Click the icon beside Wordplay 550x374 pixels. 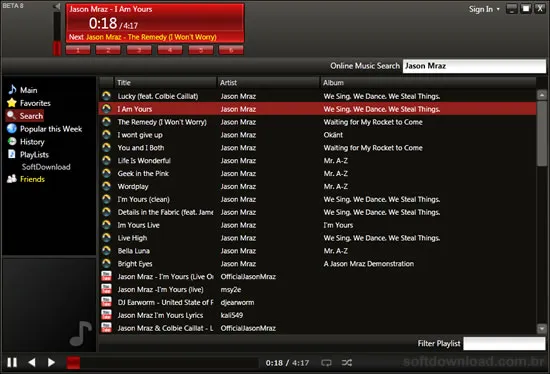click(x=106, y=186)
